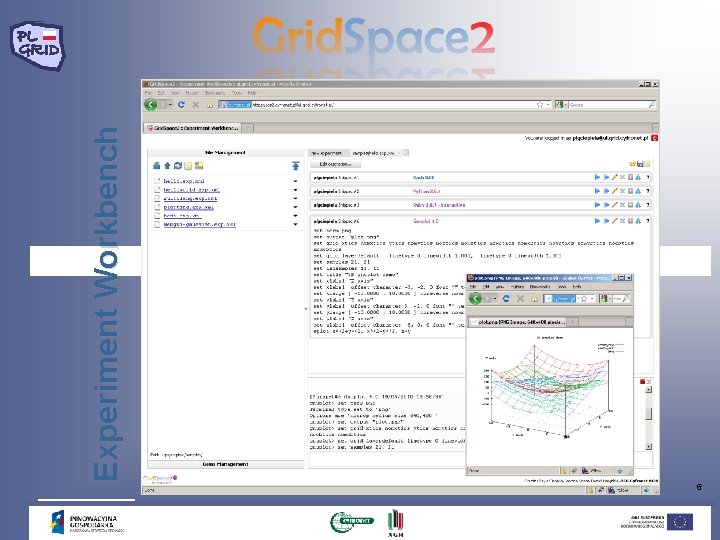720x540 pixels.
Task: Click the output panel scroll-down arrow
Action: coord(649,446)
